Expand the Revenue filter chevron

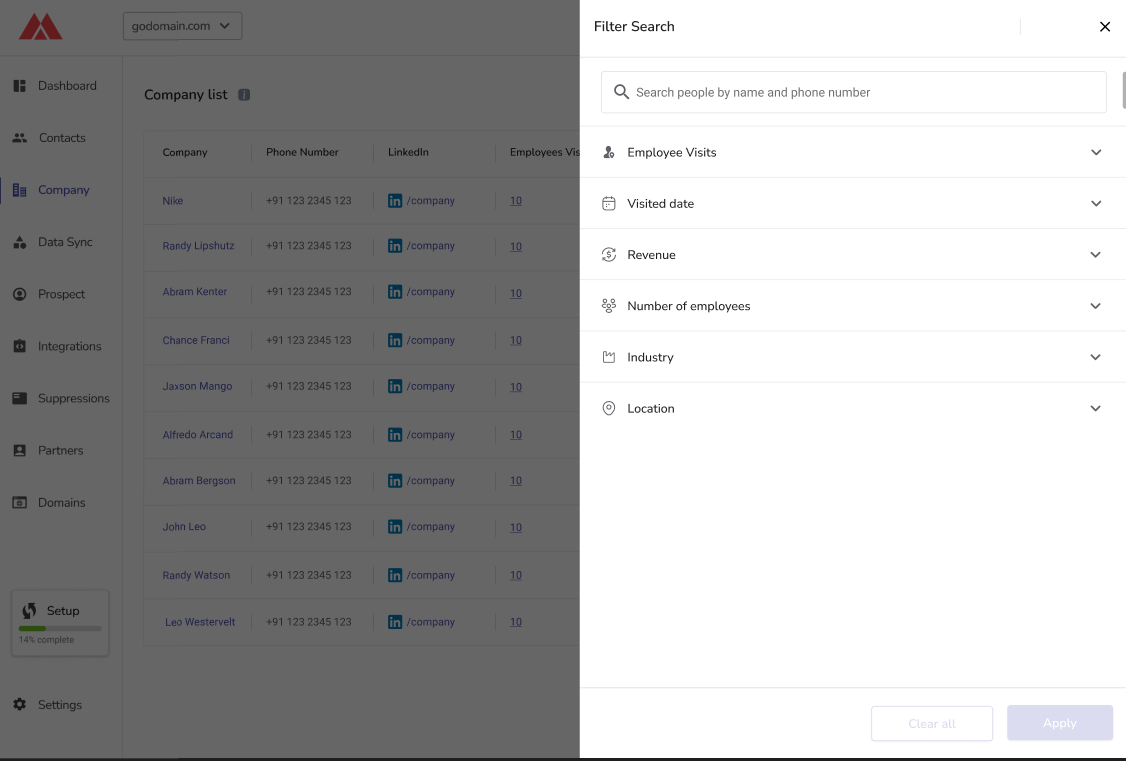click(1096, 255)
